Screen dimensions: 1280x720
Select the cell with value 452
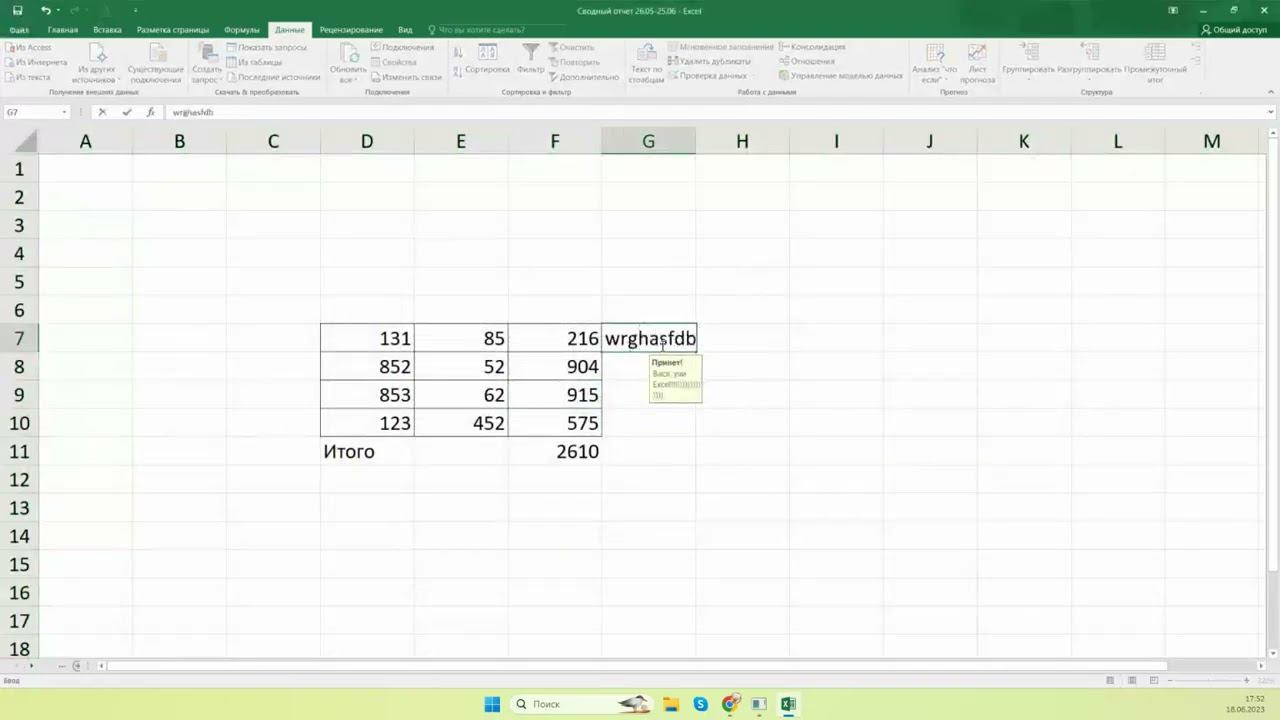click(461, 423)
